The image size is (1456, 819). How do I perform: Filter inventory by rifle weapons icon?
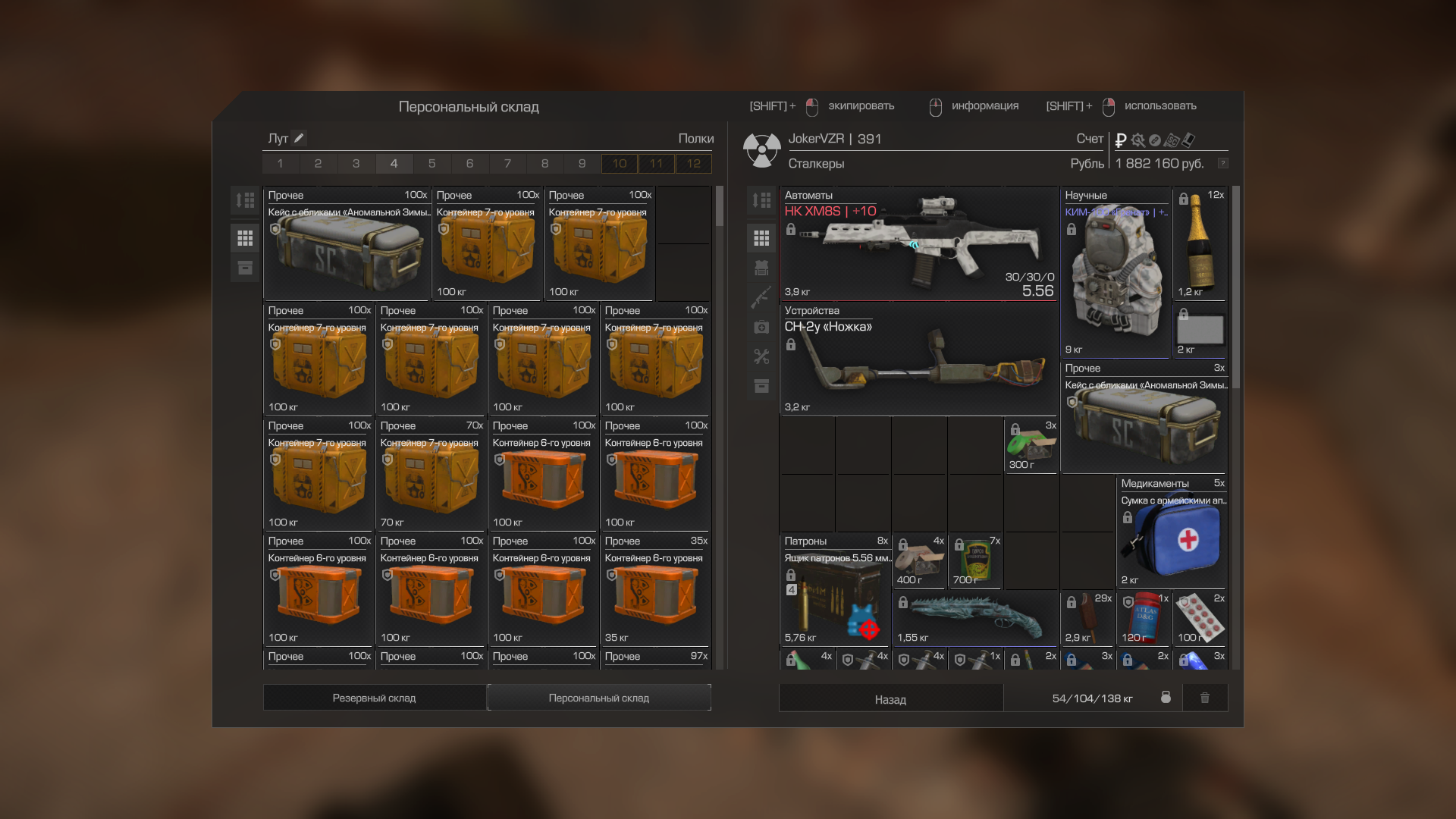coord(761,297)
